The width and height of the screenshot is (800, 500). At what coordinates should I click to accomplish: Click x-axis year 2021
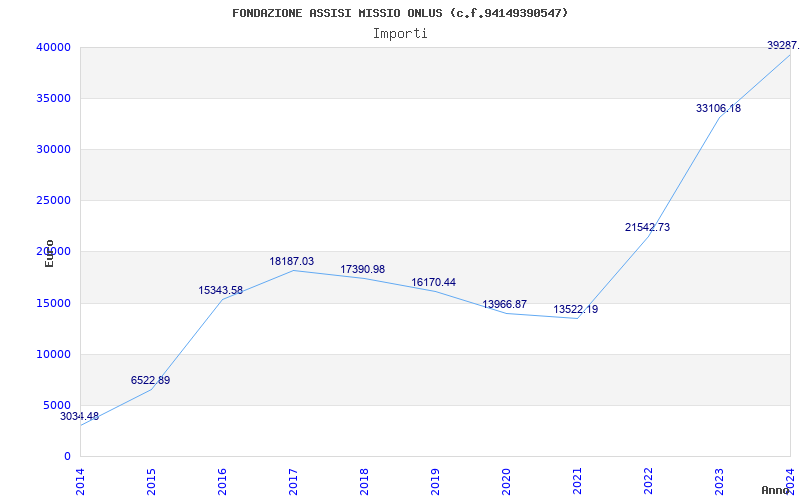[577, 482]
